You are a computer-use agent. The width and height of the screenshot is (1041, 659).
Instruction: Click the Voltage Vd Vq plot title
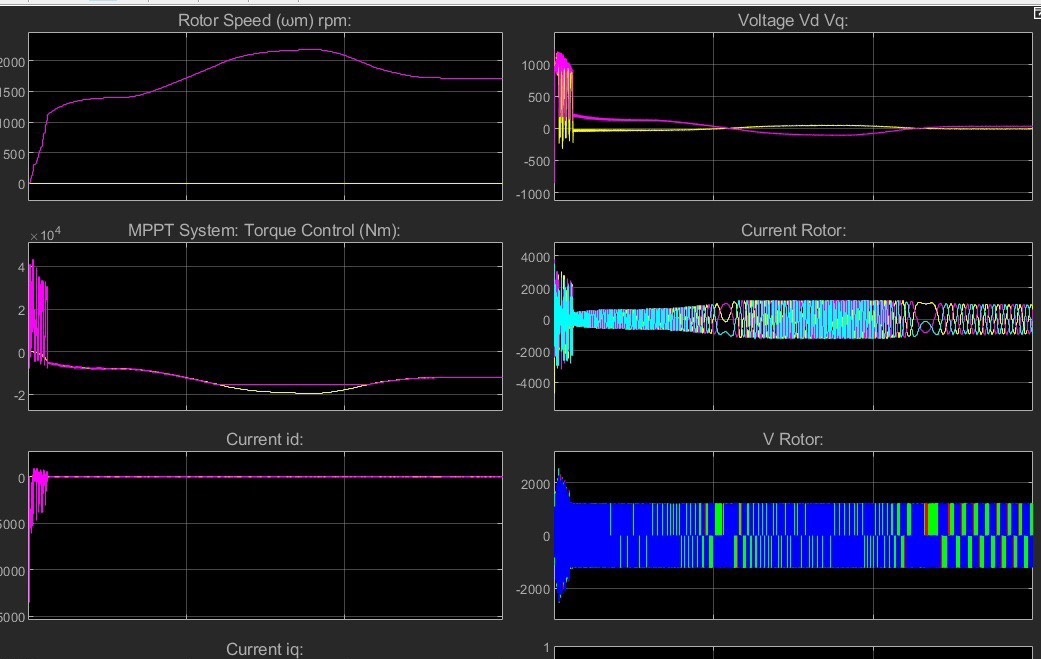[x=793, y=21]
